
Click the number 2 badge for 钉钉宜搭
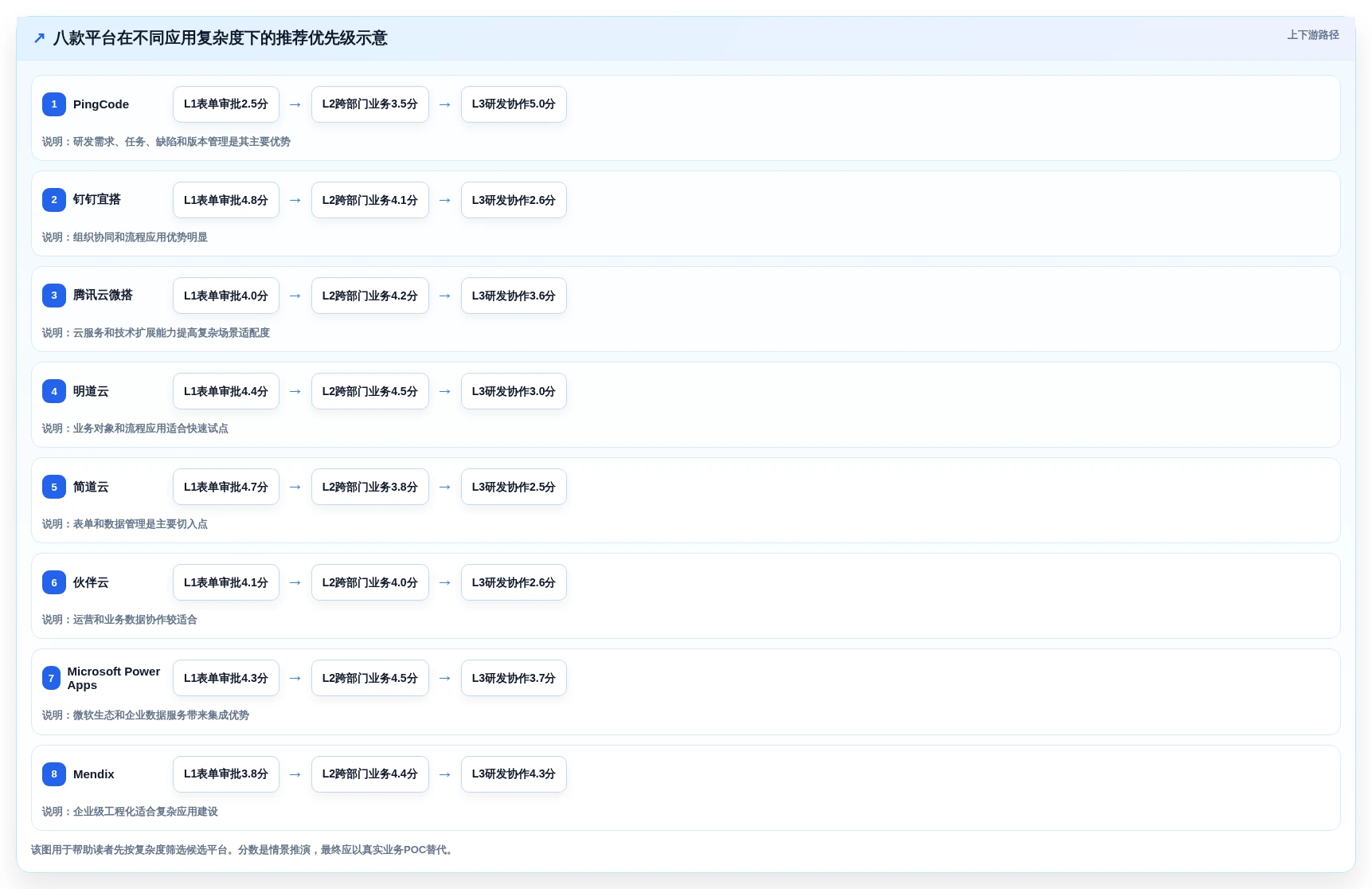click(54, 200)
